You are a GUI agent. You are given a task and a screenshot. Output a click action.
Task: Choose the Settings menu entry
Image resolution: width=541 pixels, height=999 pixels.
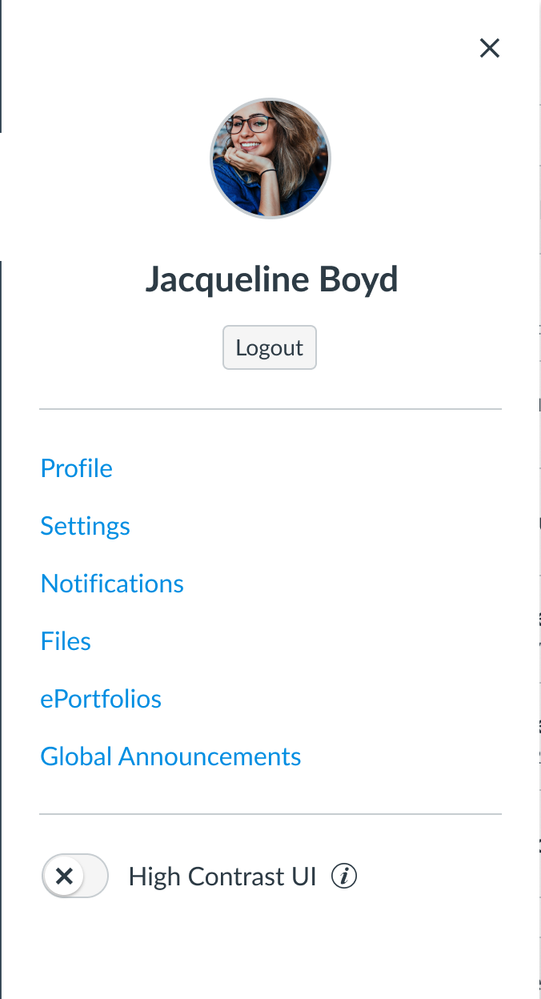click(x=85, y=526)
